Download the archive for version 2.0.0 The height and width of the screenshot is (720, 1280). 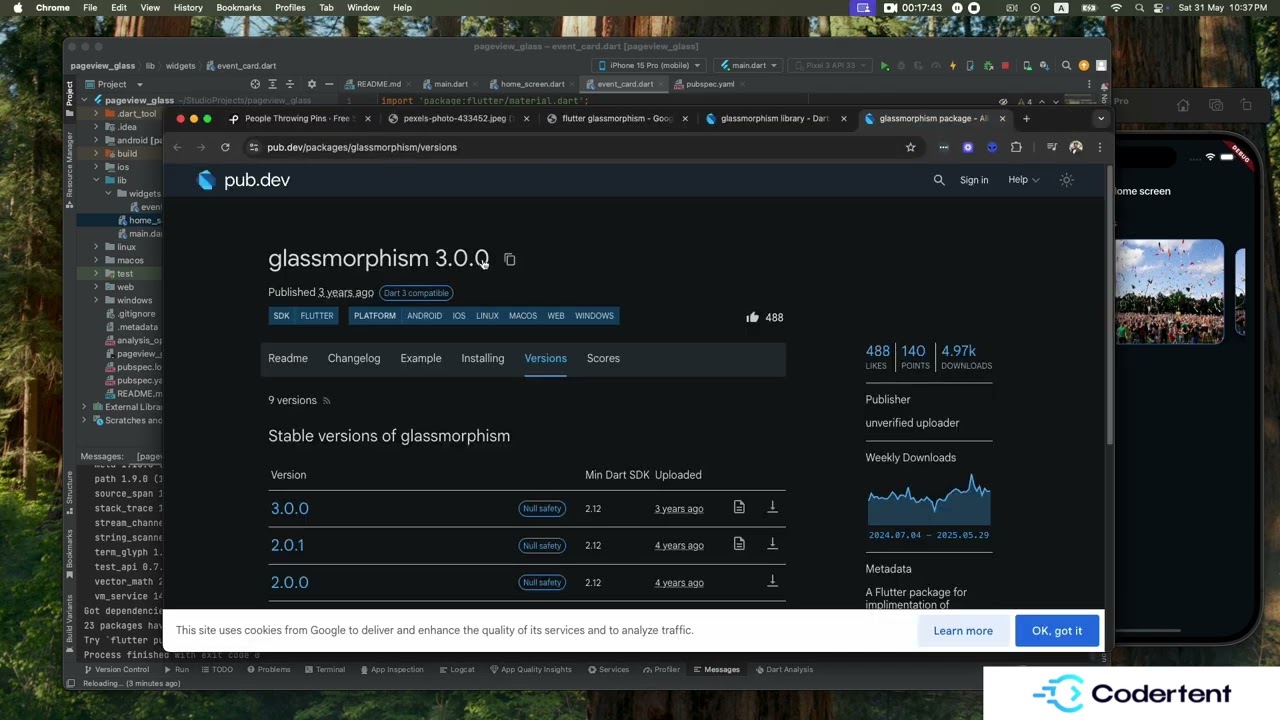point(772,581)
